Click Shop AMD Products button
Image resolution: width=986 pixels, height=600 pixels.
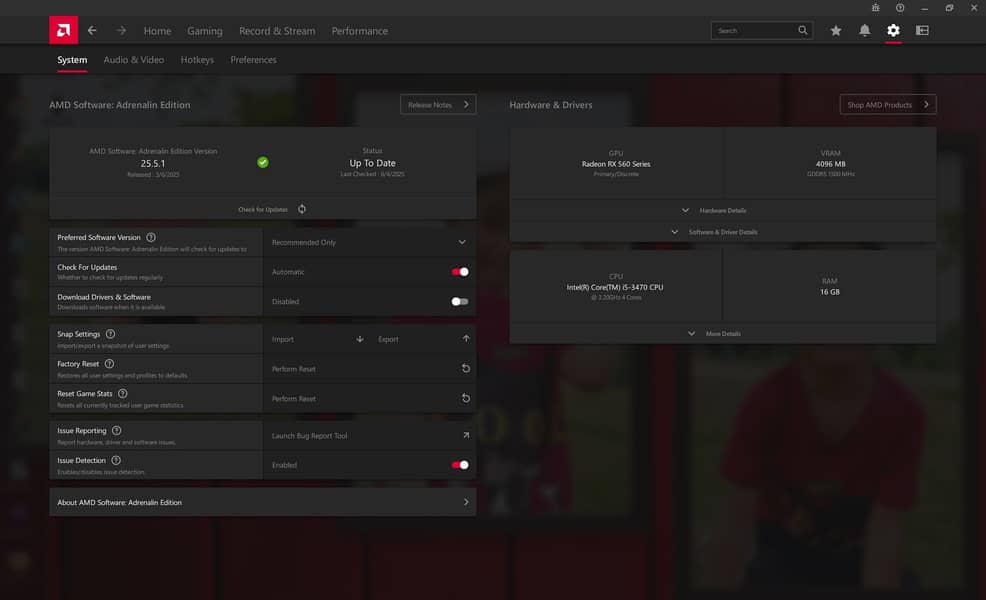click(887, 104)
